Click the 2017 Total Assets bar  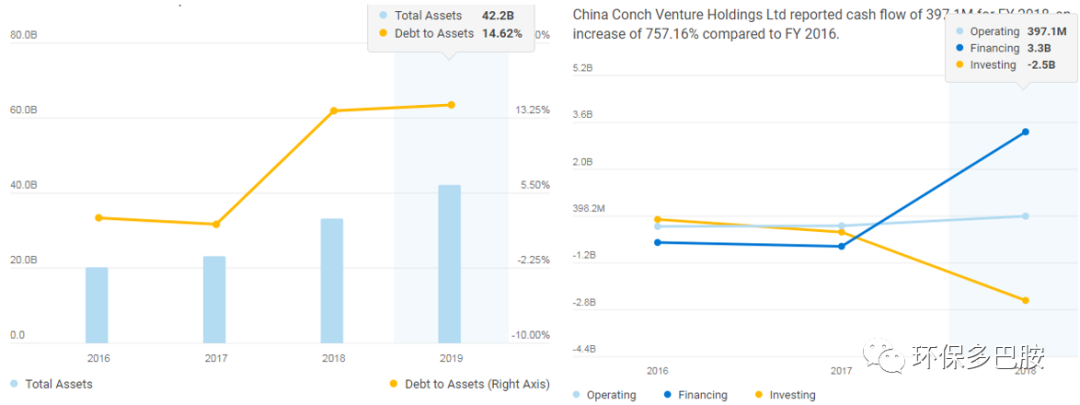point(215,299)
